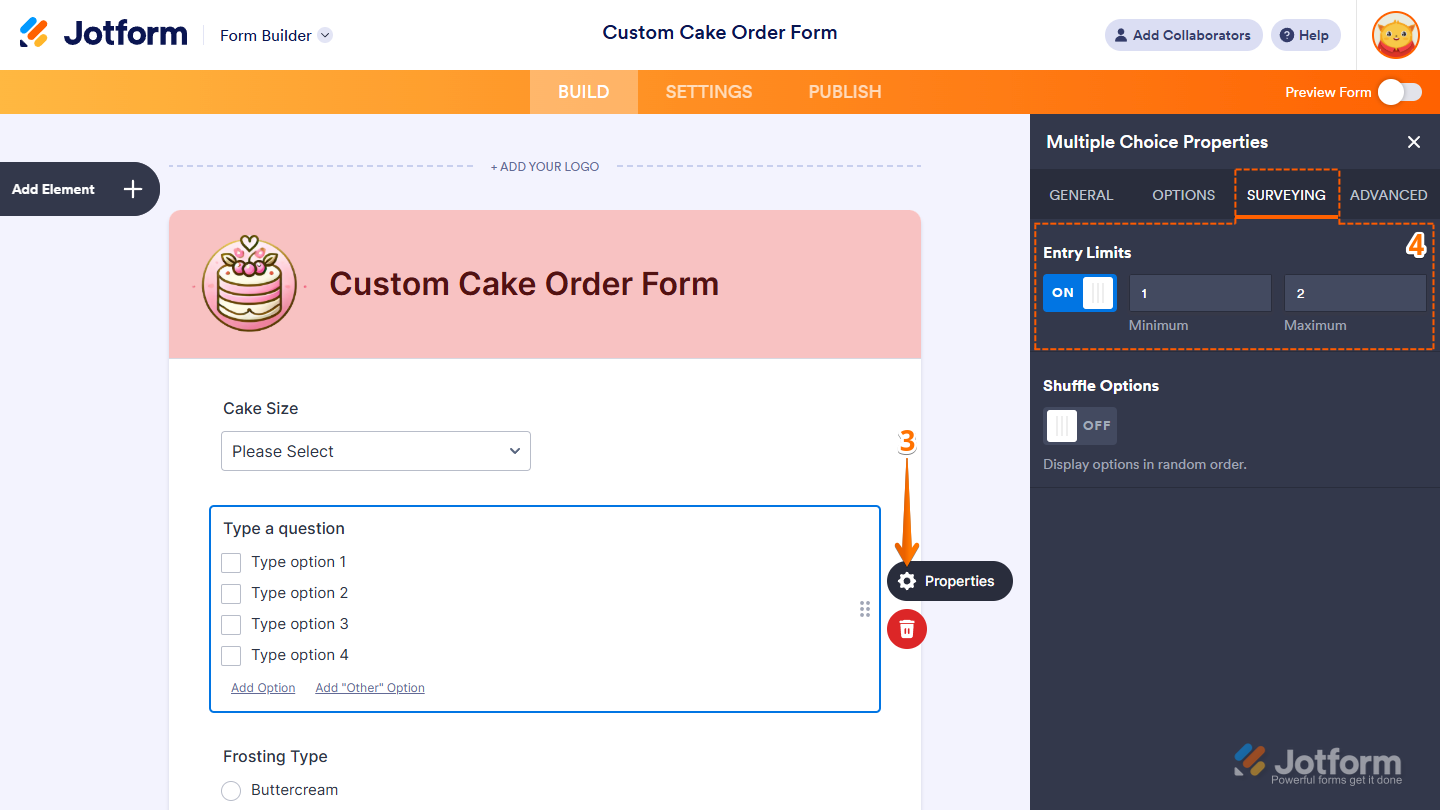Open the OPTIONS properties tab
Viewport: 1440px width, 810px height.
(1184, 195)
